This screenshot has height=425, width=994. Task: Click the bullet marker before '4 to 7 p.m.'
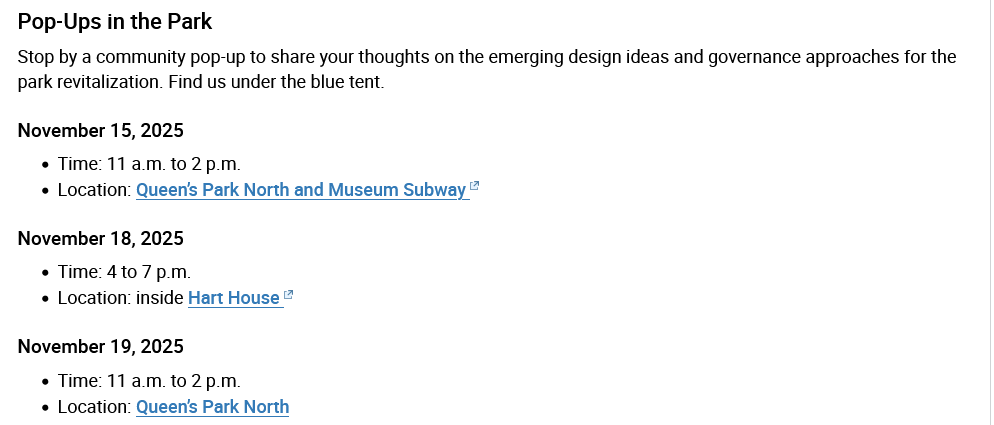pyautogui.click(x=45, y=272)
